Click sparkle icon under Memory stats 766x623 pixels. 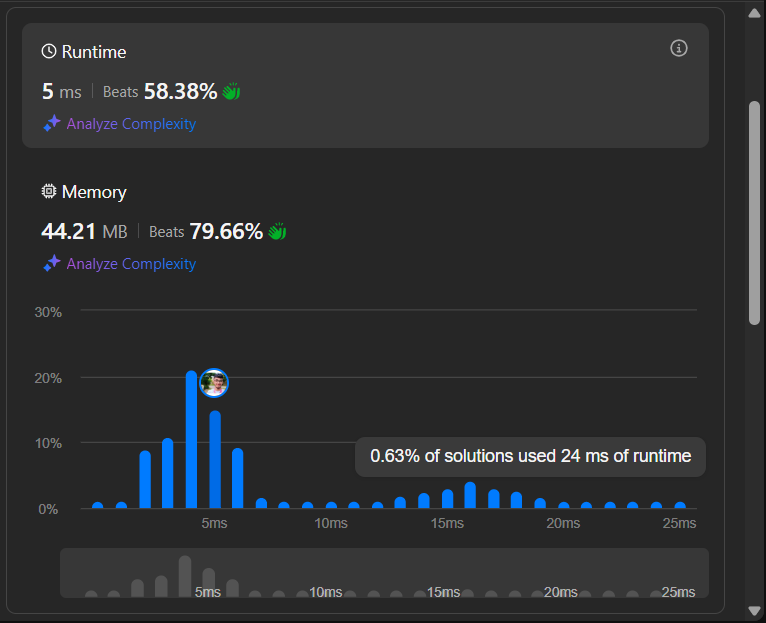click(x=52, y=263)
